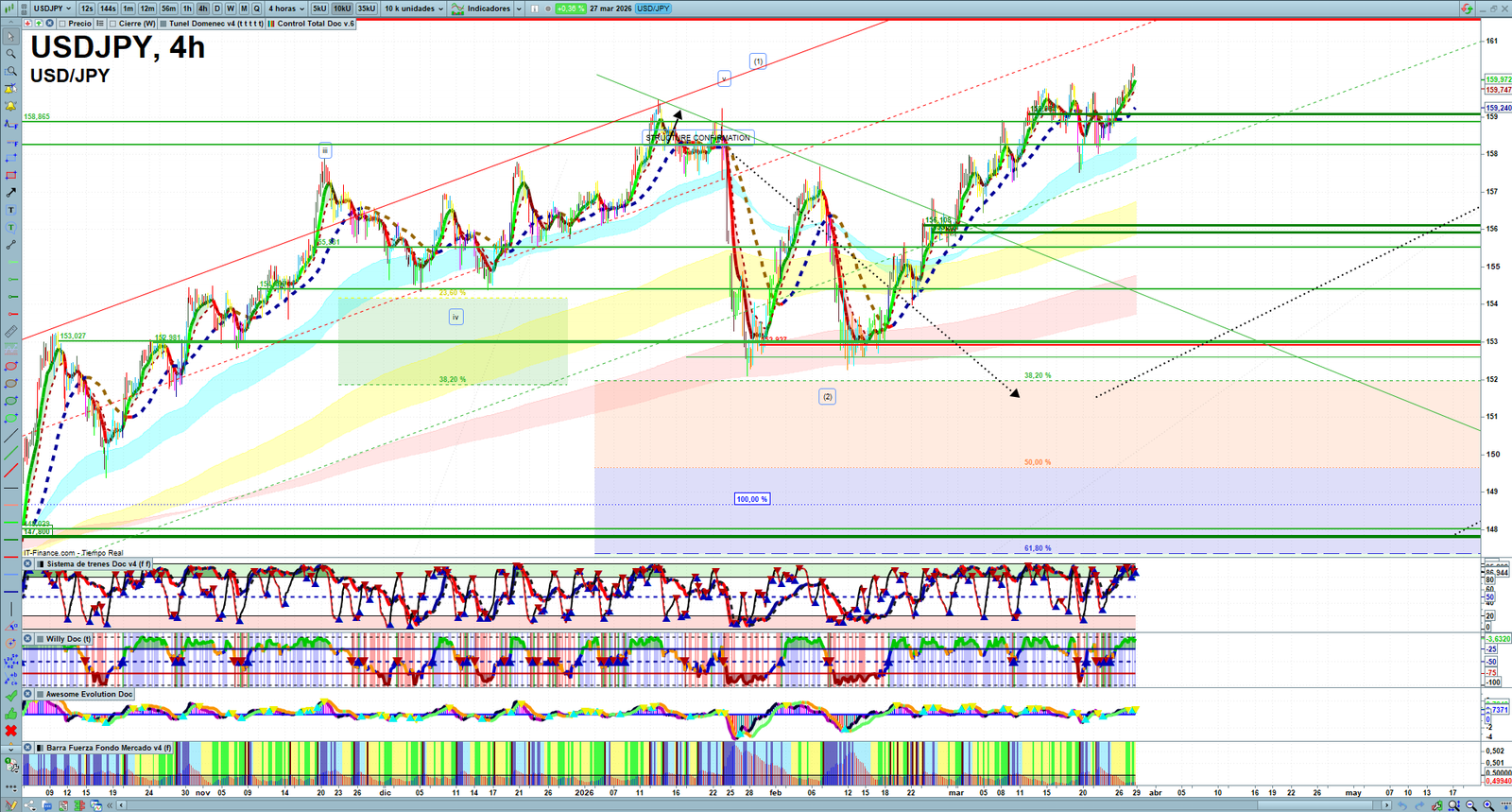Expand the 10 k unidades dropdown

(x=413, y=9)
